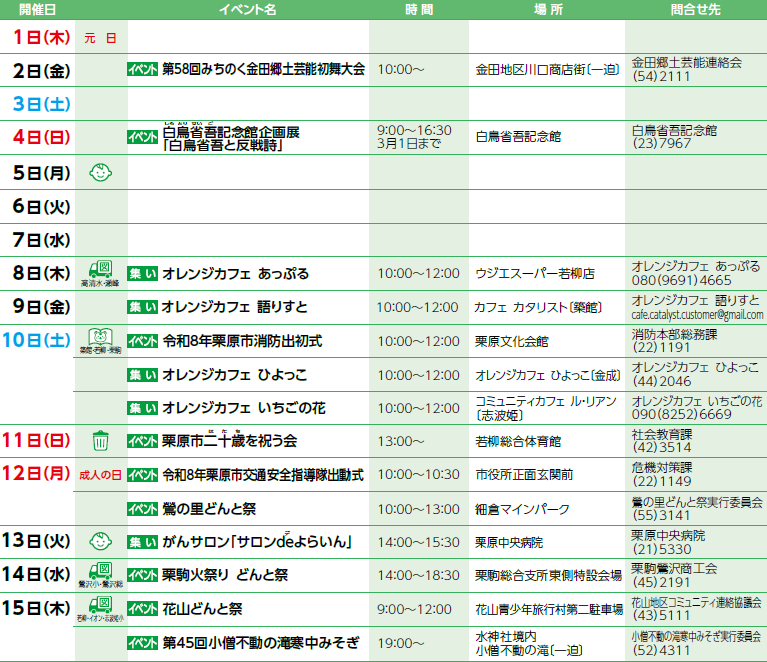Click the library truck icon on the 15th

point(100,606)
